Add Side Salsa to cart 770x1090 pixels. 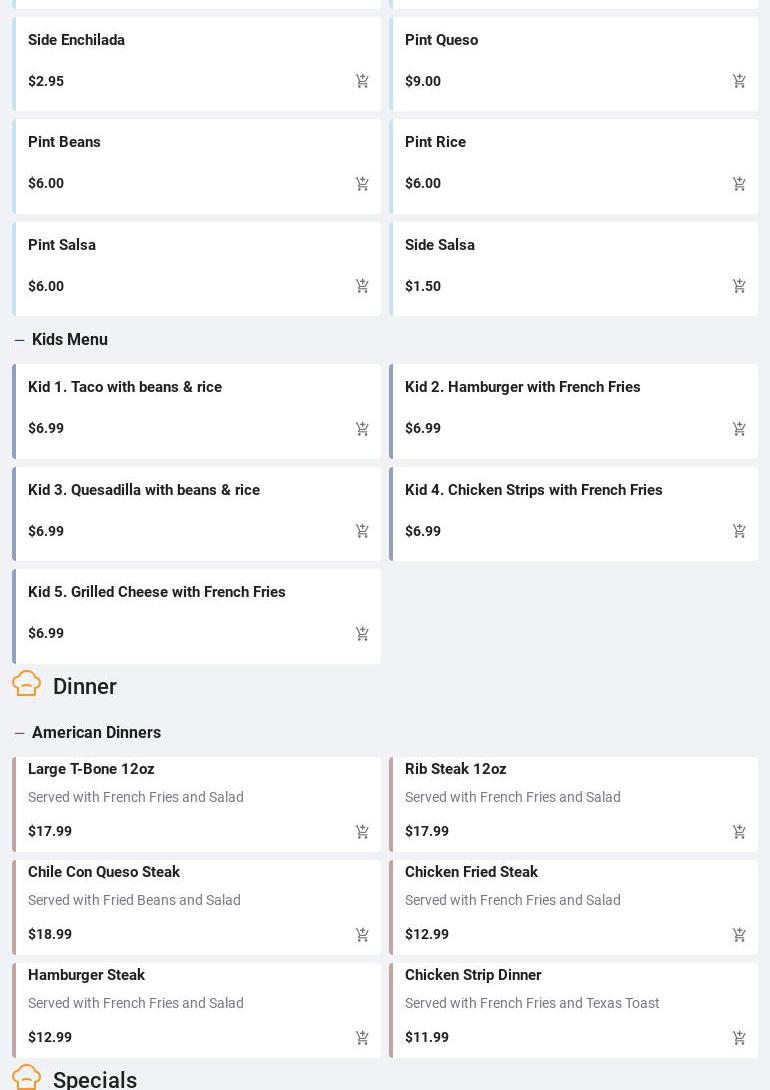coord(739,286)
